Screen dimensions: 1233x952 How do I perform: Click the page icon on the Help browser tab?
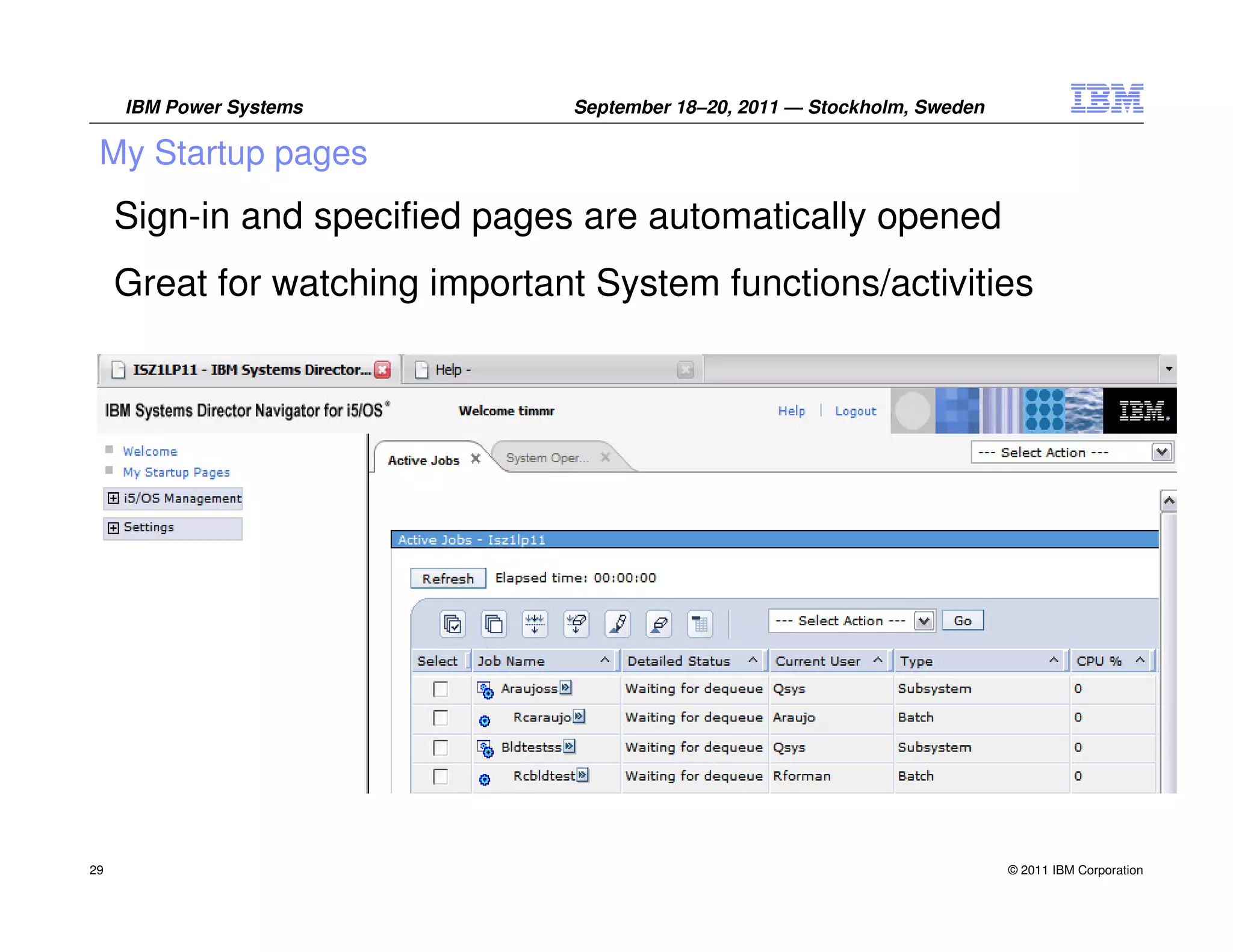[x=422, y=369]
